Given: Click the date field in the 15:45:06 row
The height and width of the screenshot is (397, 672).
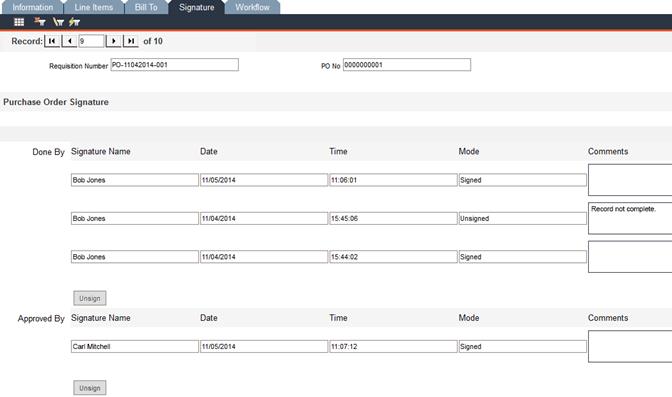Looking at the screenshot, I should coord(264,218).
